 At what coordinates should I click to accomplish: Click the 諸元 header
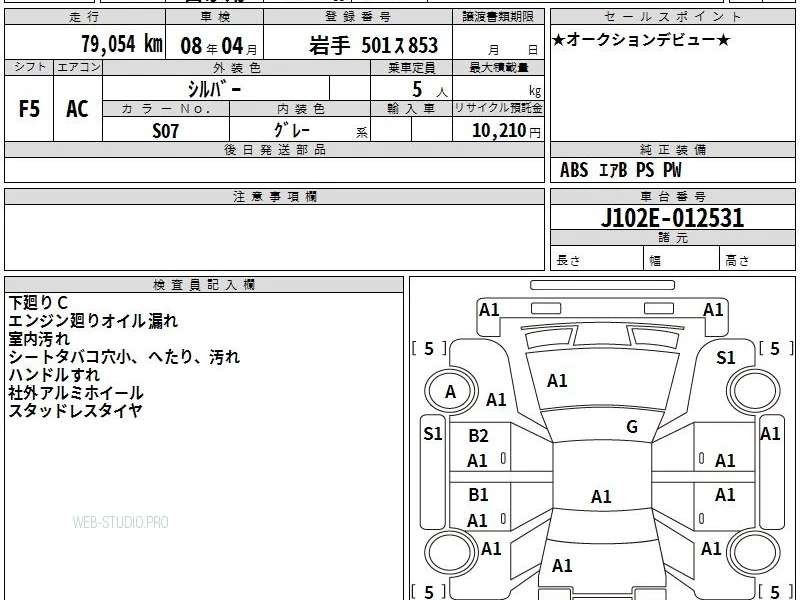[x=673, y=238]
